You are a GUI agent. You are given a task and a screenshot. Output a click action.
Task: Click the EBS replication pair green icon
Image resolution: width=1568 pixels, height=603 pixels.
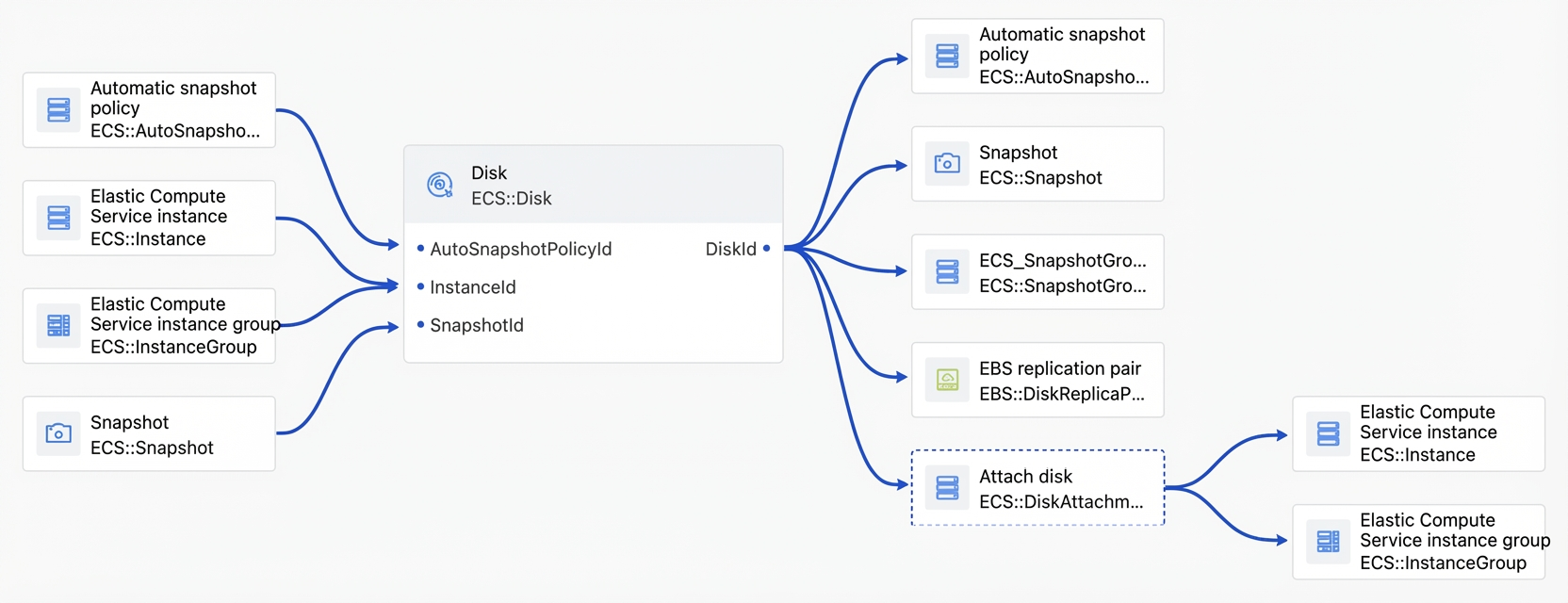[x=947, y=380]
